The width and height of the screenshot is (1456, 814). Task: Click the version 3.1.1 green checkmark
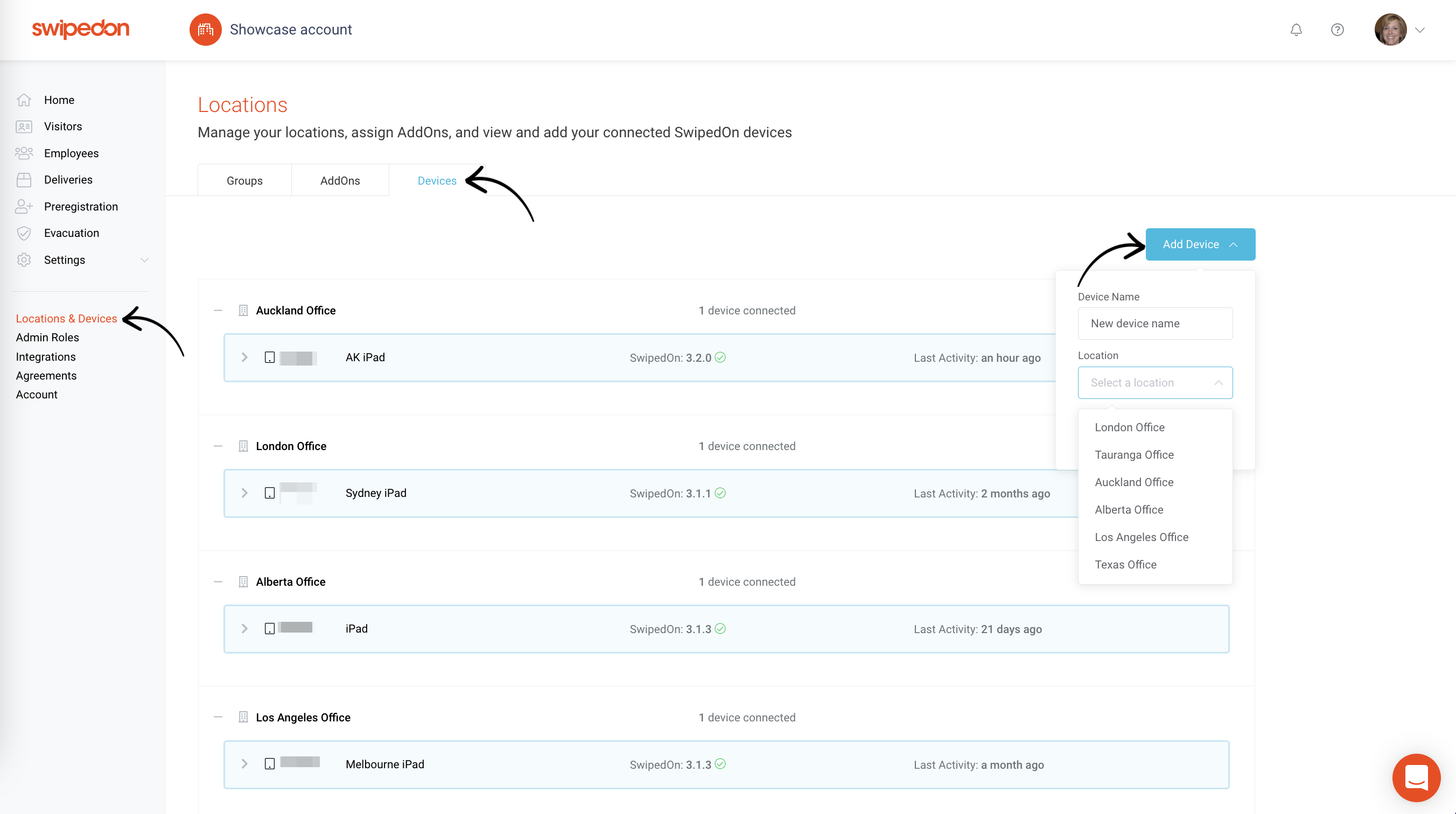tap(720, 493)
